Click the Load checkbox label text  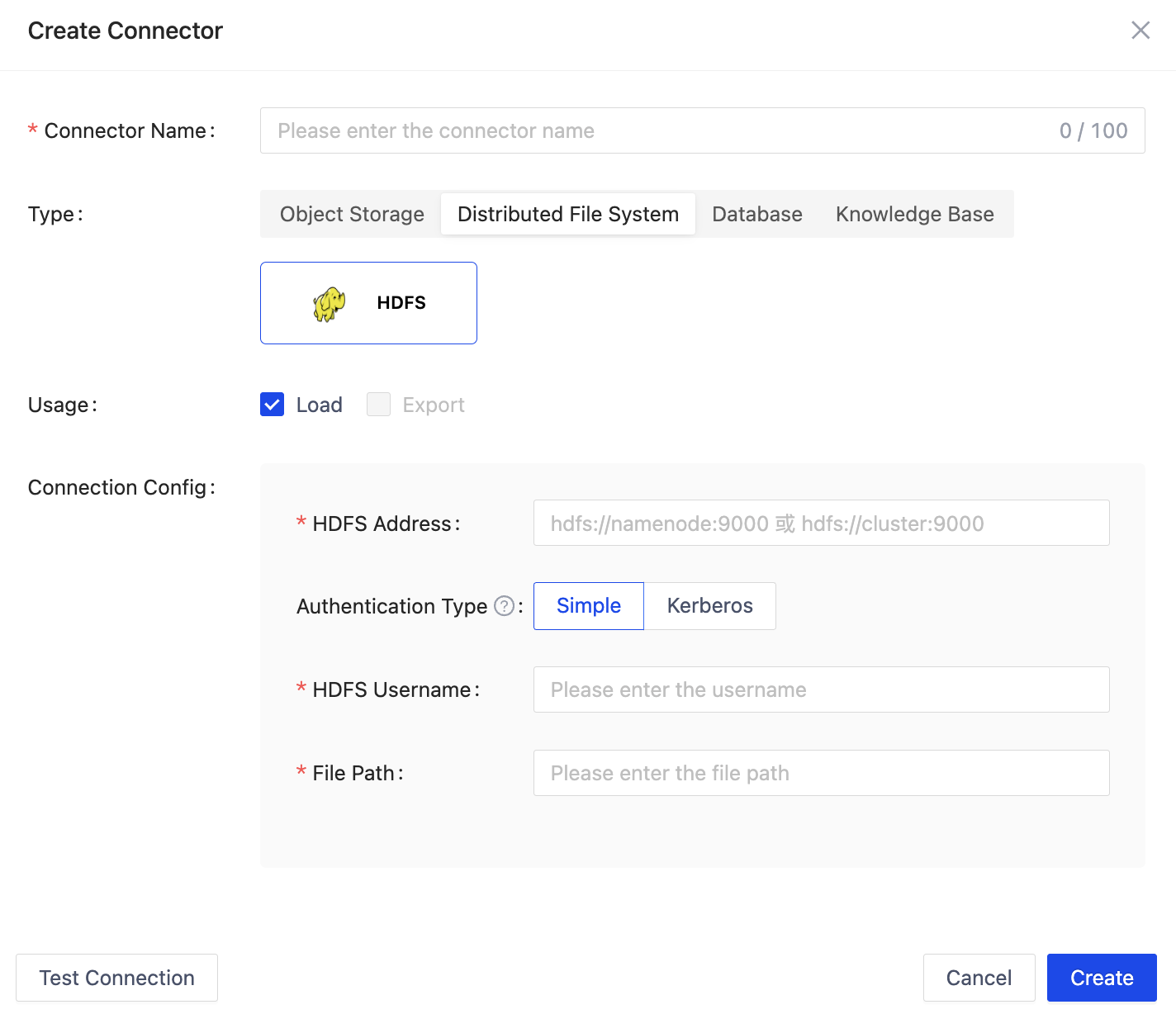[x=320, y=405]
